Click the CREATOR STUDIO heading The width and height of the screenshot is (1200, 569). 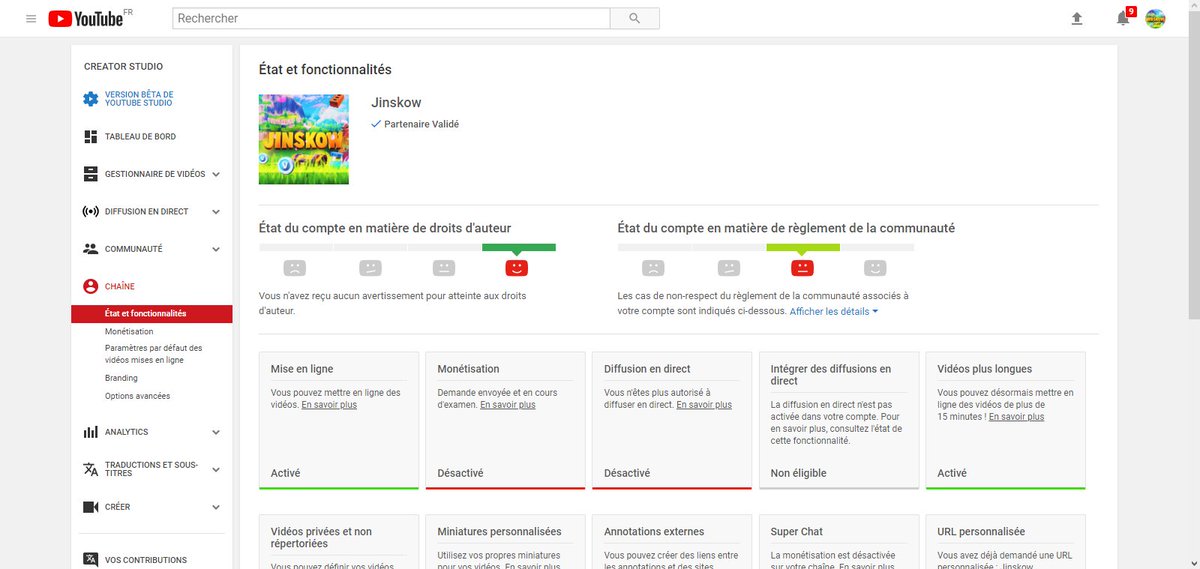coord(123,67)
